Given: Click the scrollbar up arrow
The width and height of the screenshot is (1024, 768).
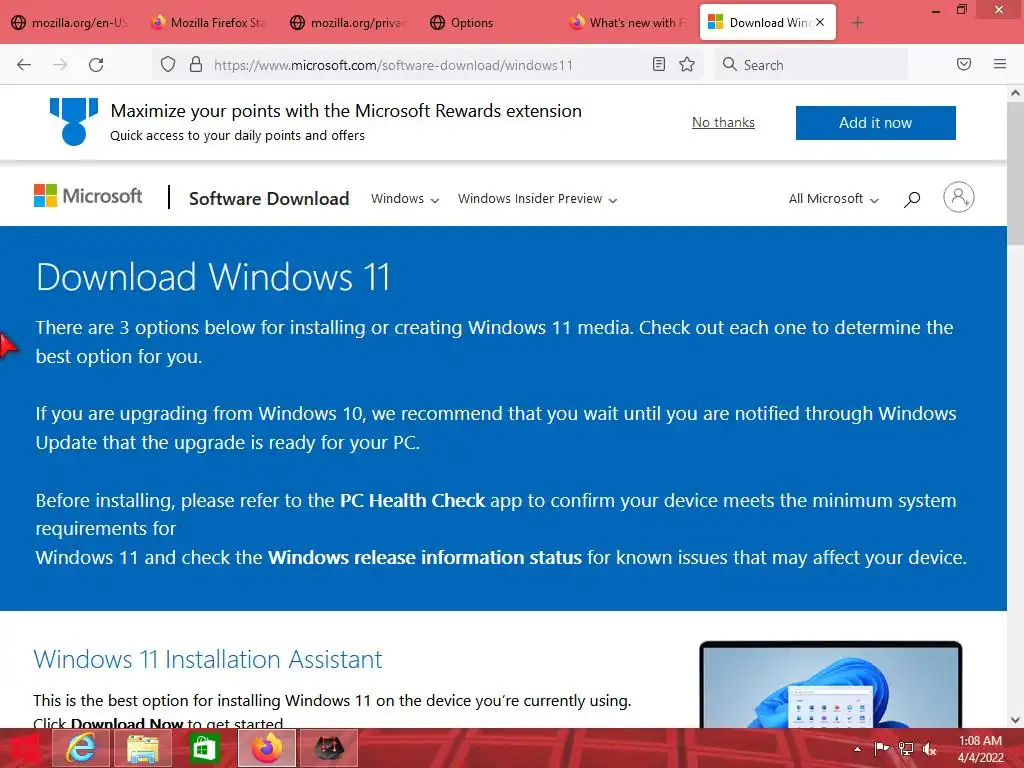Looking at the screenshot, I should coord(1015,93).
